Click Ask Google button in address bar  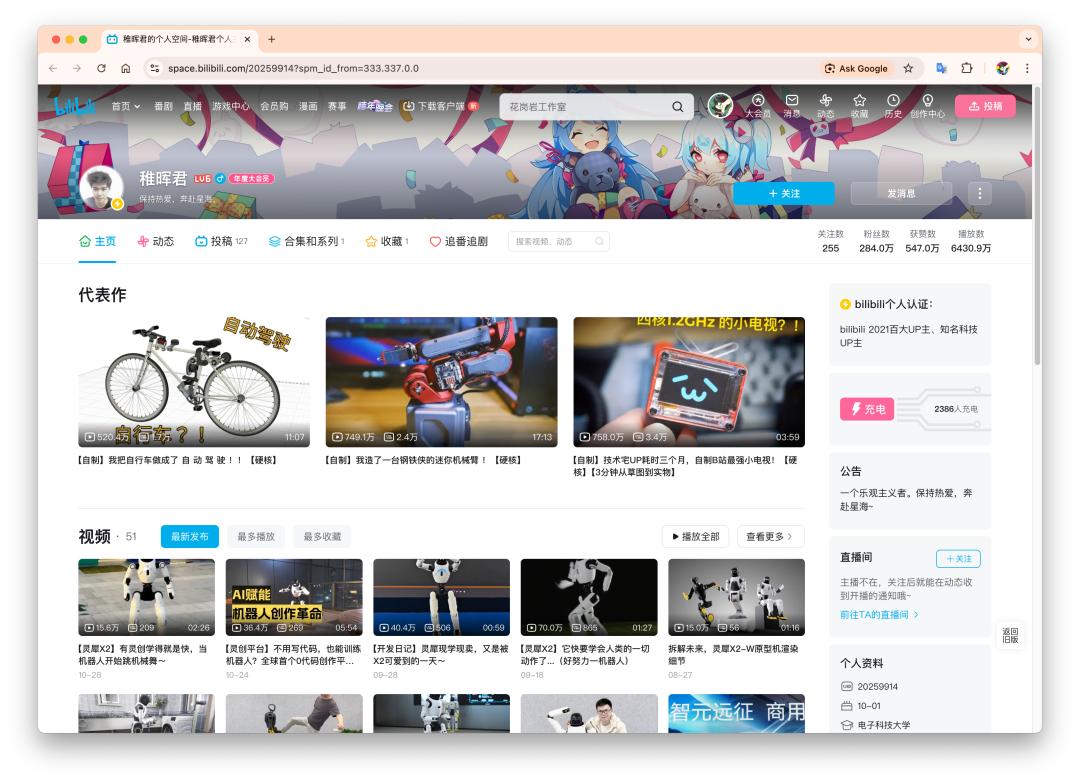tap(856, 68)
